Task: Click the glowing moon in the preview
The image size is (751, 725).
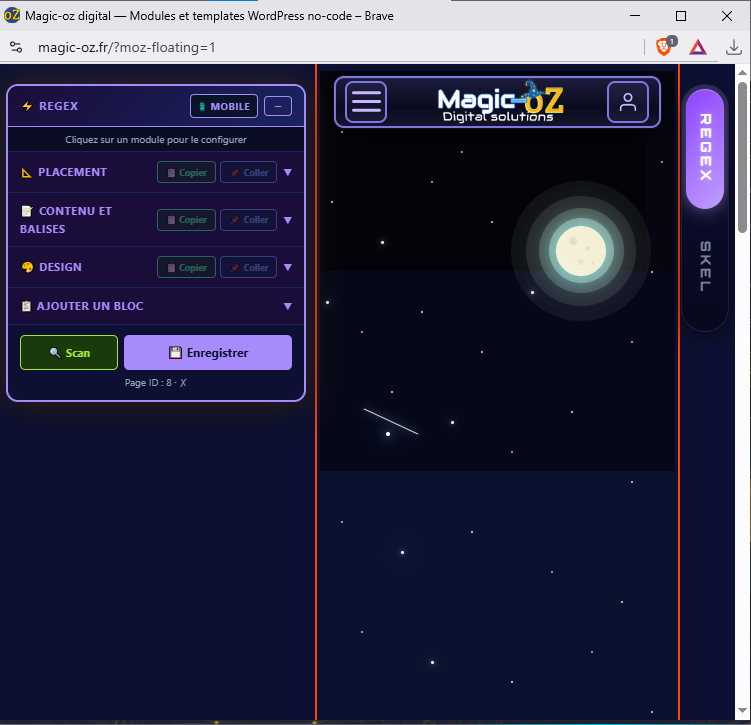Action: [581, 251]
